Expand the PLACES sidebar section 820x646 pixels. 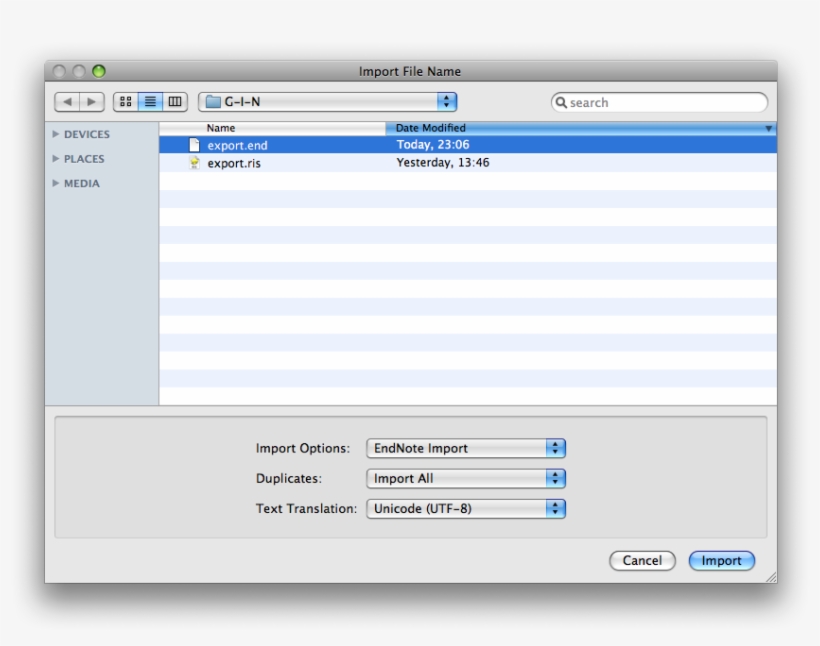(56, 159)
